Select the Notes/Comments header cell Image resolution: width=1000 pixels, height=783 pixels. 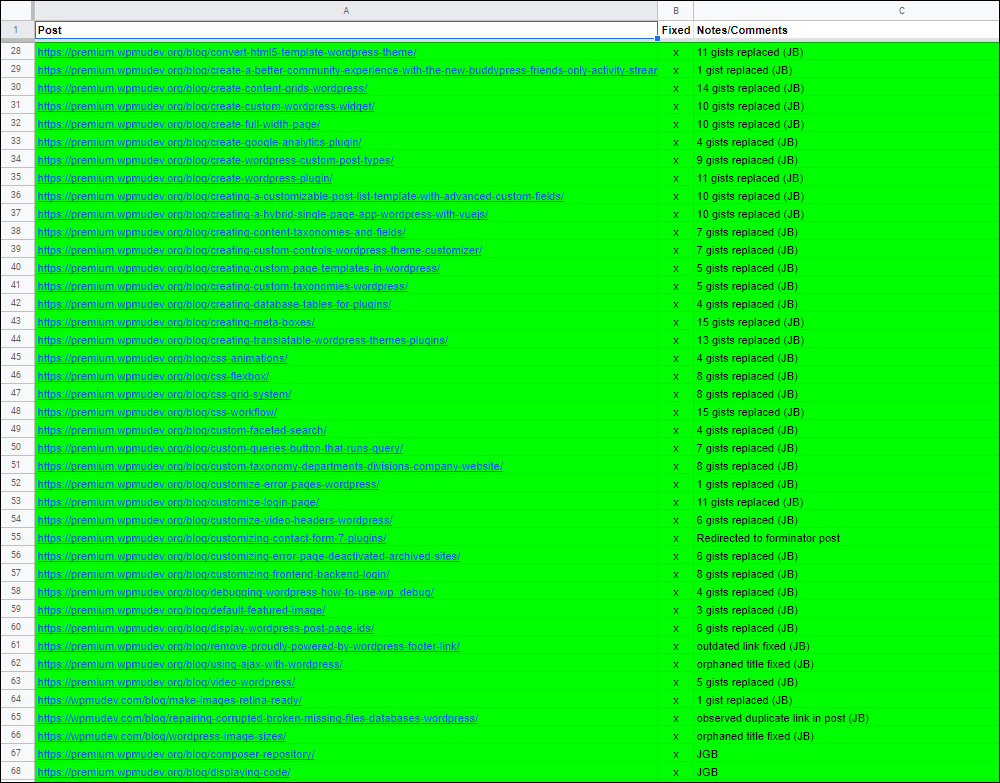846,30
